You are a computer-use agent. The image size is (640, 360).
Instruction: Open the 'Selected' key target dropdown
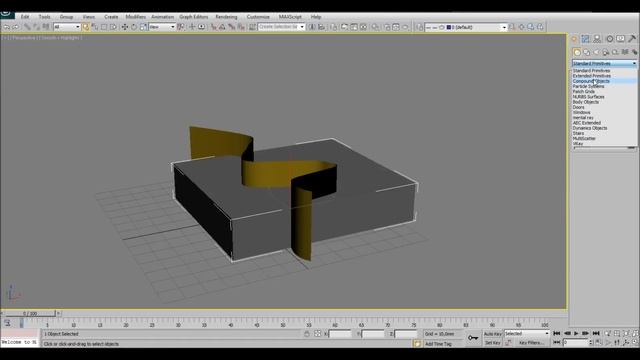click(527, 334)
